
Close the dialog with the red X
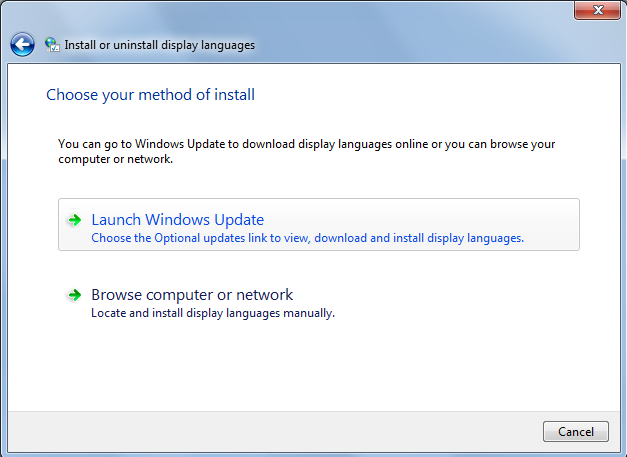coord(597,10)
